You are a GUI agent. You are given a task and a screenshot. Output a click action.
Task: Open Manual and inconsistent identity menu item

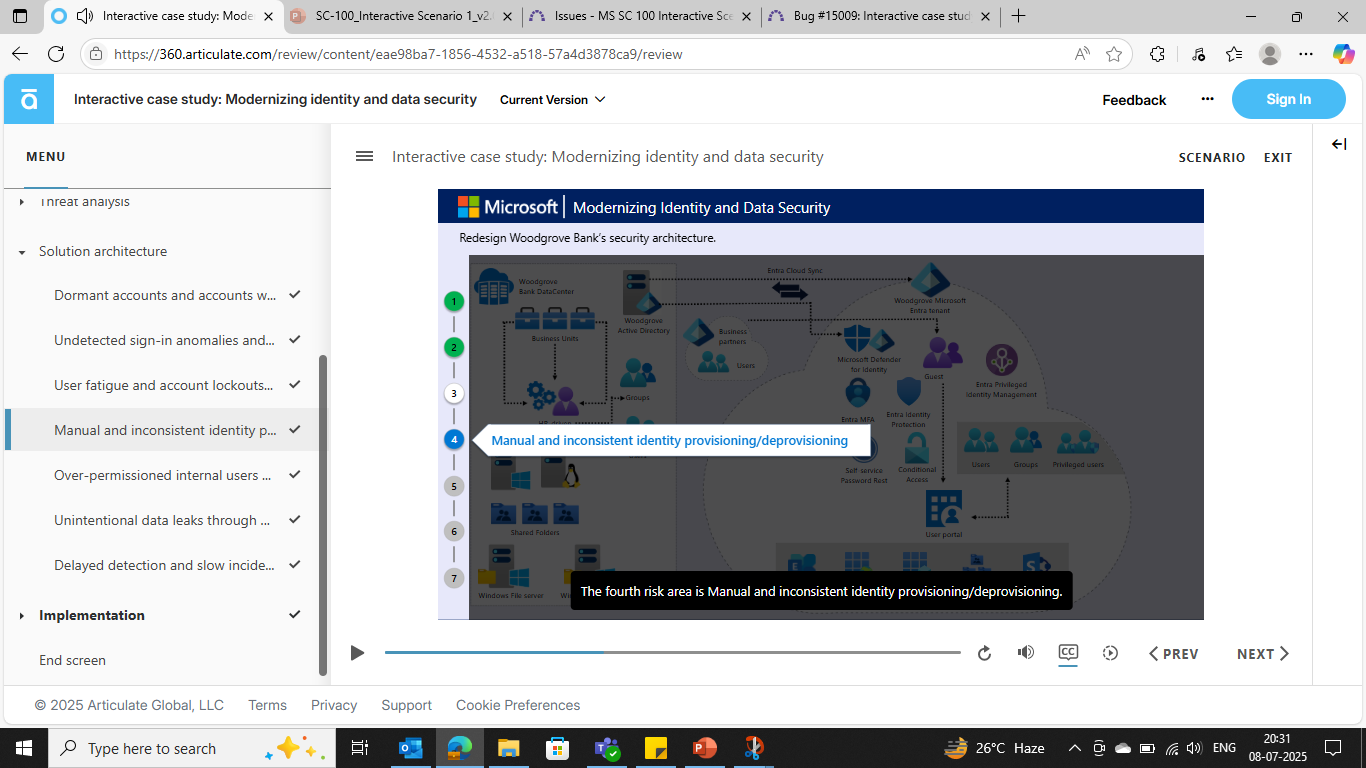pyautogui.click(x=166, y=430)
